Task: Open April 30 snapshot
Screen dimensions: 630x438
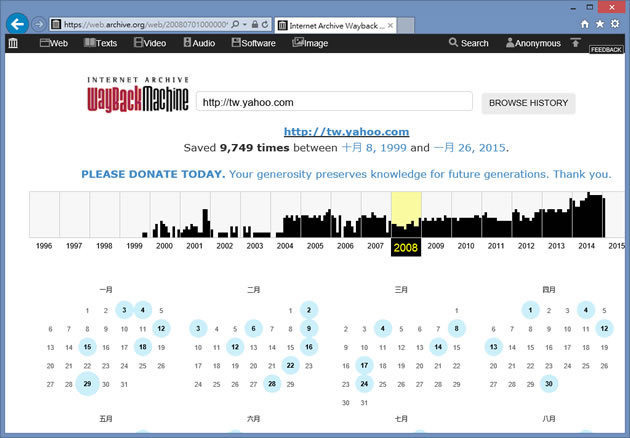Action: point(549,384)
